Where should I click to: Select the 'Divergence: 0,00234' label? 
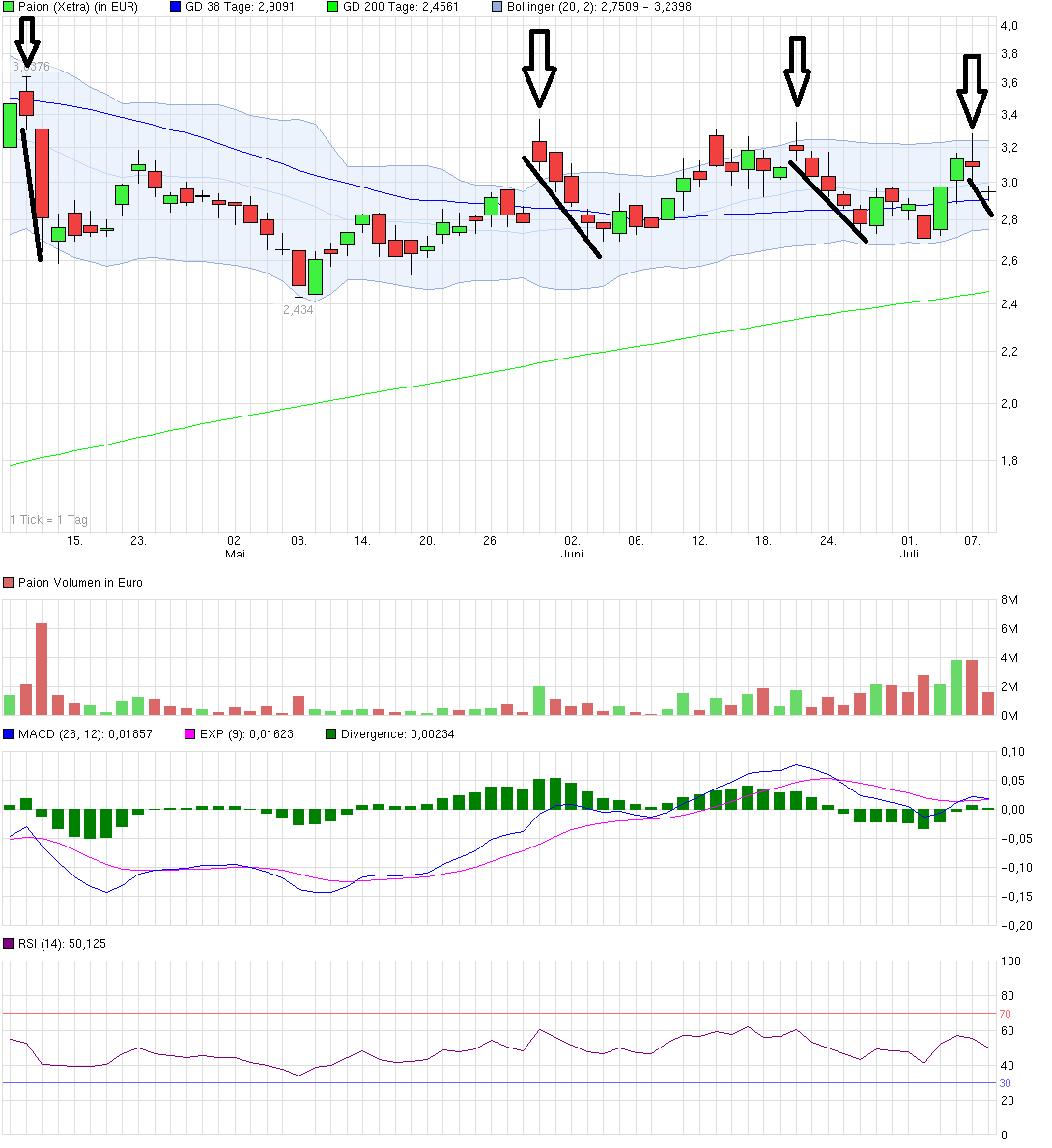pos(398,734)
